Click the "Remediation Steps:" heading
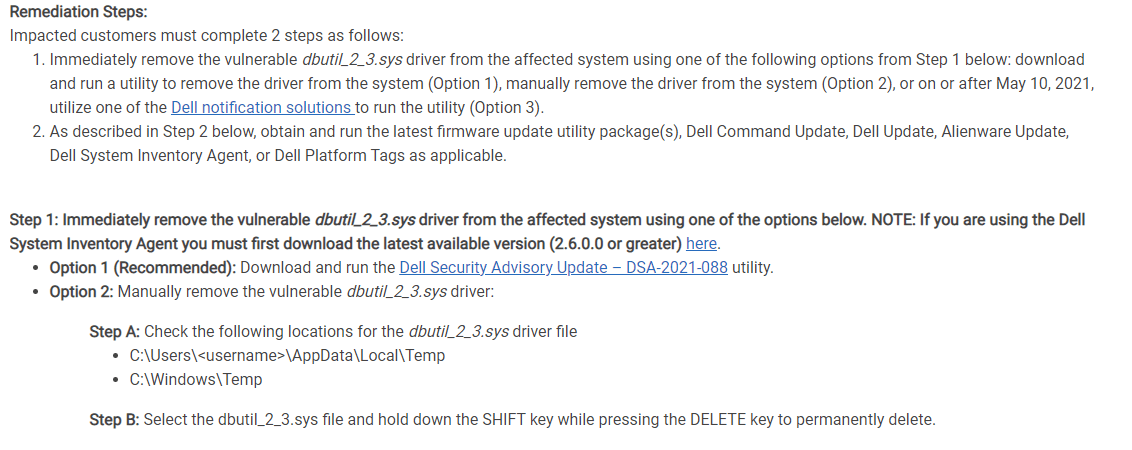The image size is (1132, 450). 79,12
